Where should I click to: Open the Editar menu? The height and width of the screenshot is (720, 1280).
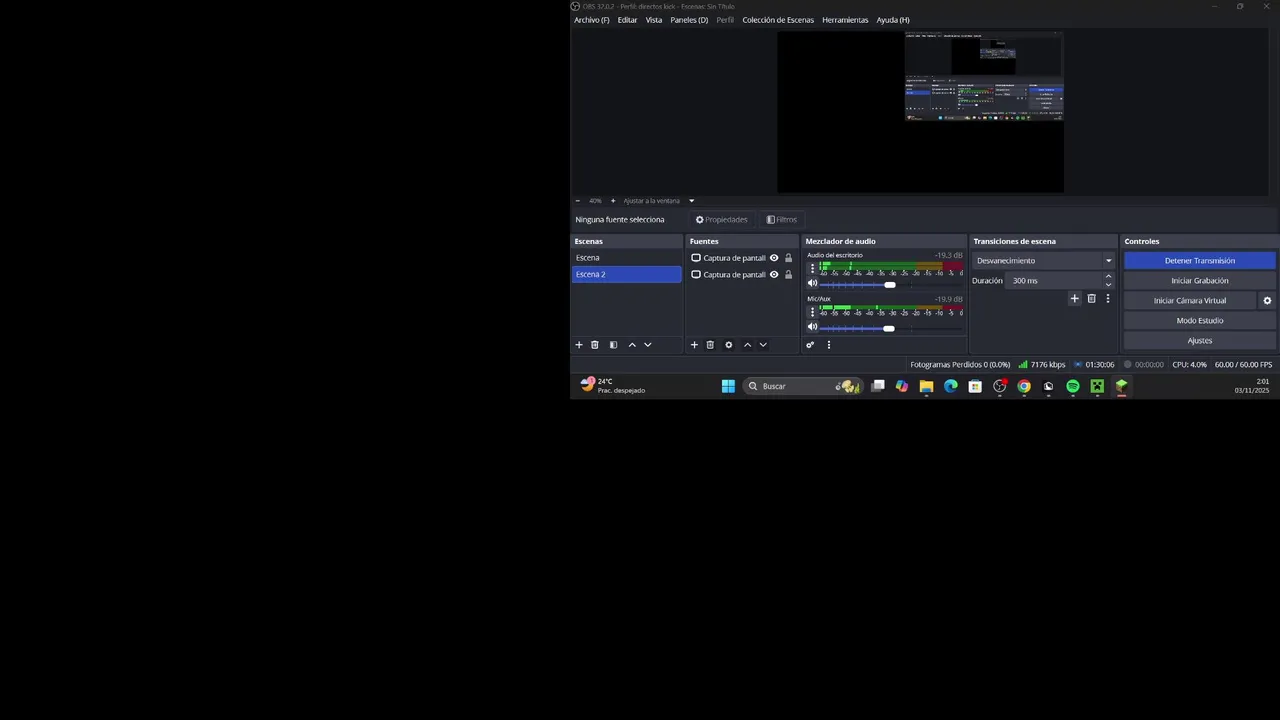click(x=627, y=20)
